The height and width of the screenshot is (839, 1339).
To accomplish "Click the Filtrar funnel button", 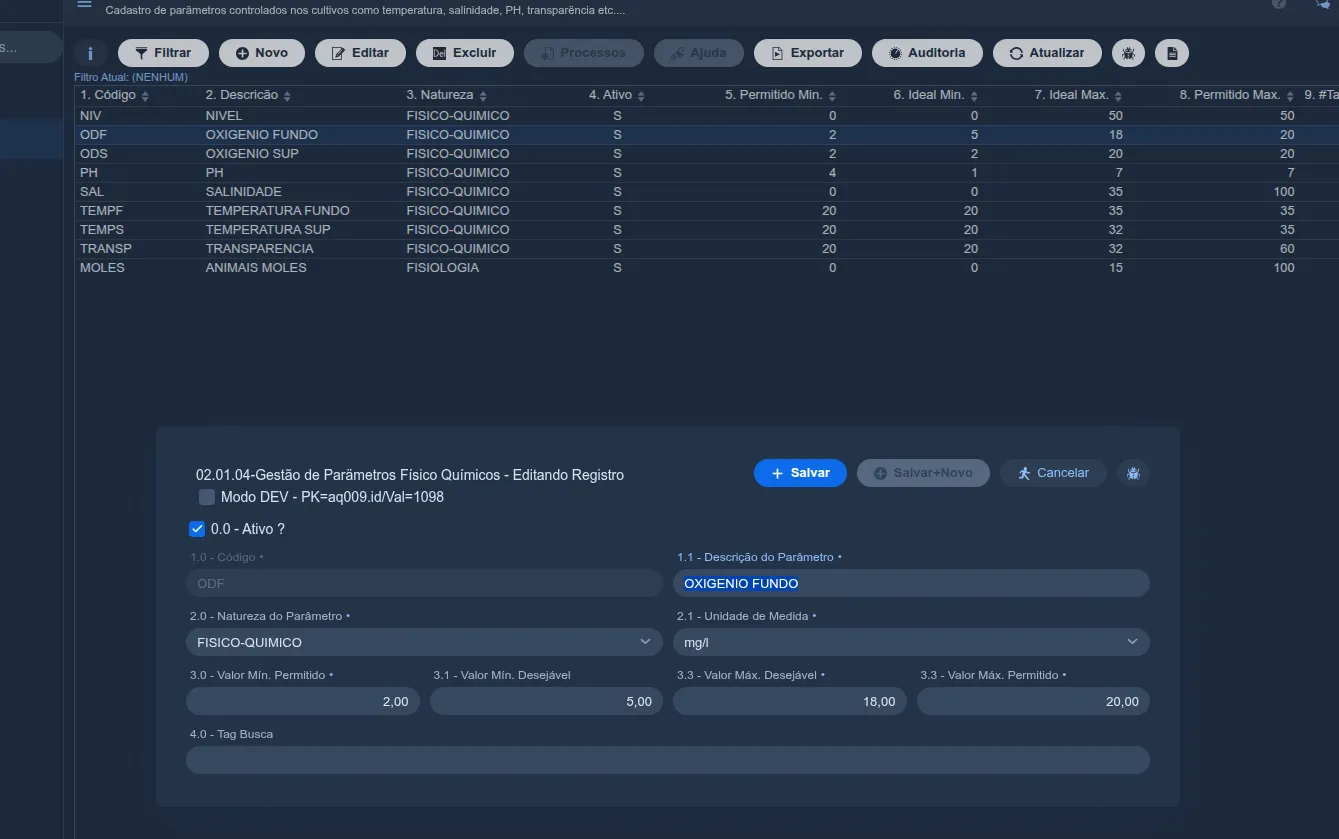I will (x=163, y=53).
